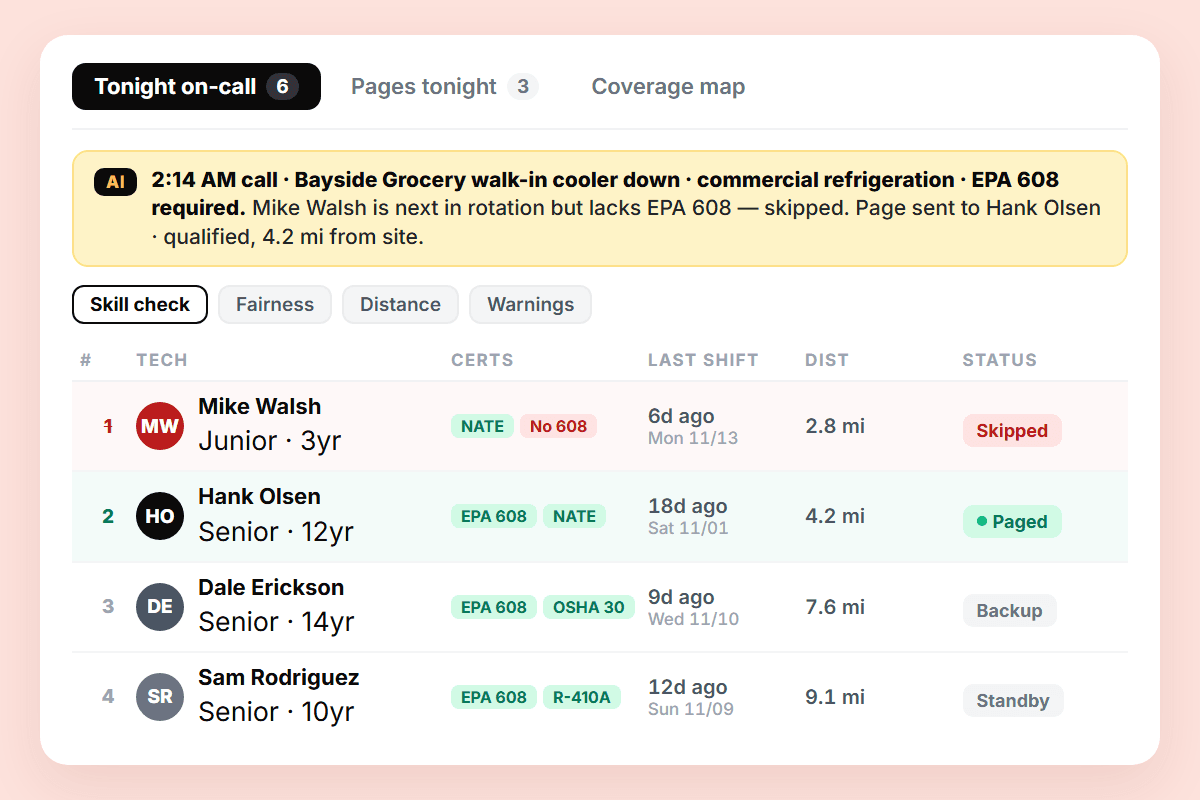Select the Tonight on-call tab

click(196, 87)
